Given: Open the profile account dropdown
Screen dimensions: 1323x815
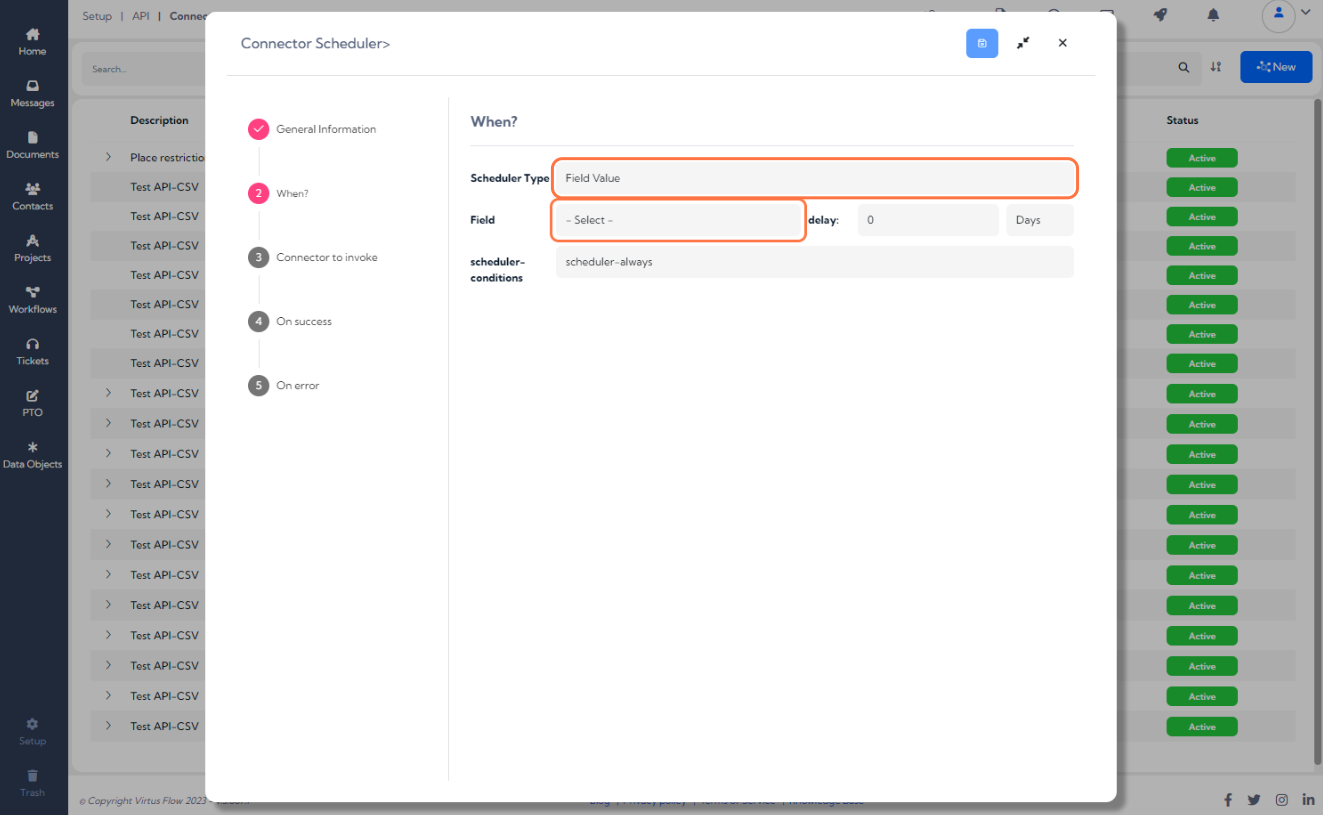Looking at the screenshot, I should (1281, 16).
